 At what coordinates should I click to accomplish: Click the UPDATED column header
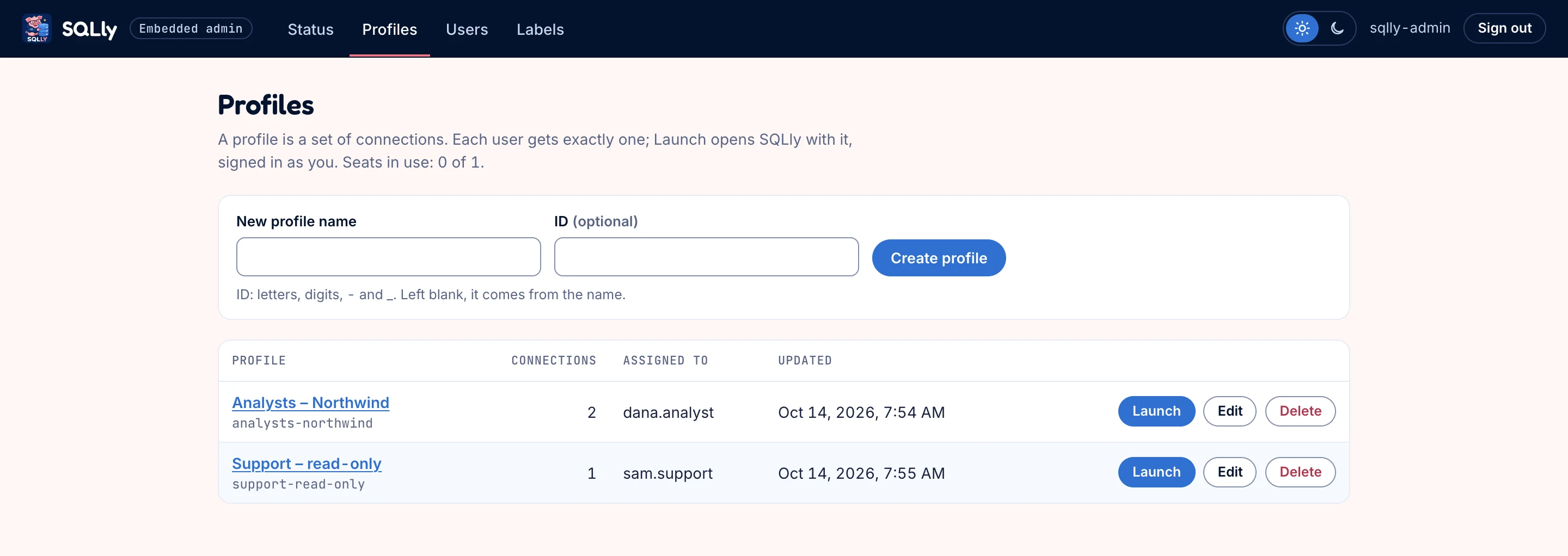[x=805, y=361]
